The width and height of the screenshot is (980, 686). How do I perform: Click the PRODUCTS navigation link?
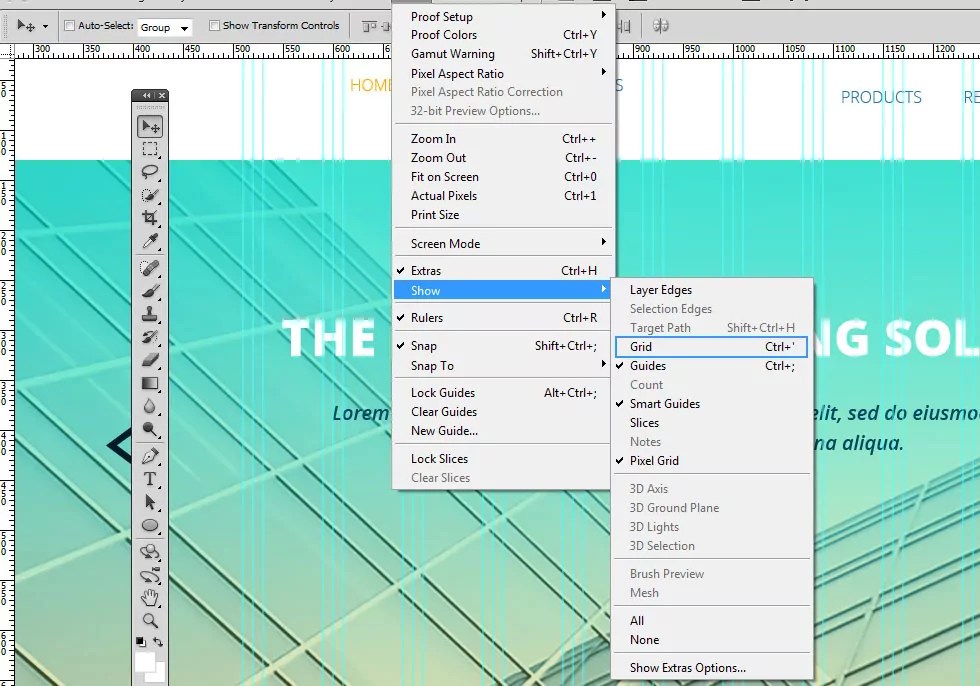coord(881,97)
